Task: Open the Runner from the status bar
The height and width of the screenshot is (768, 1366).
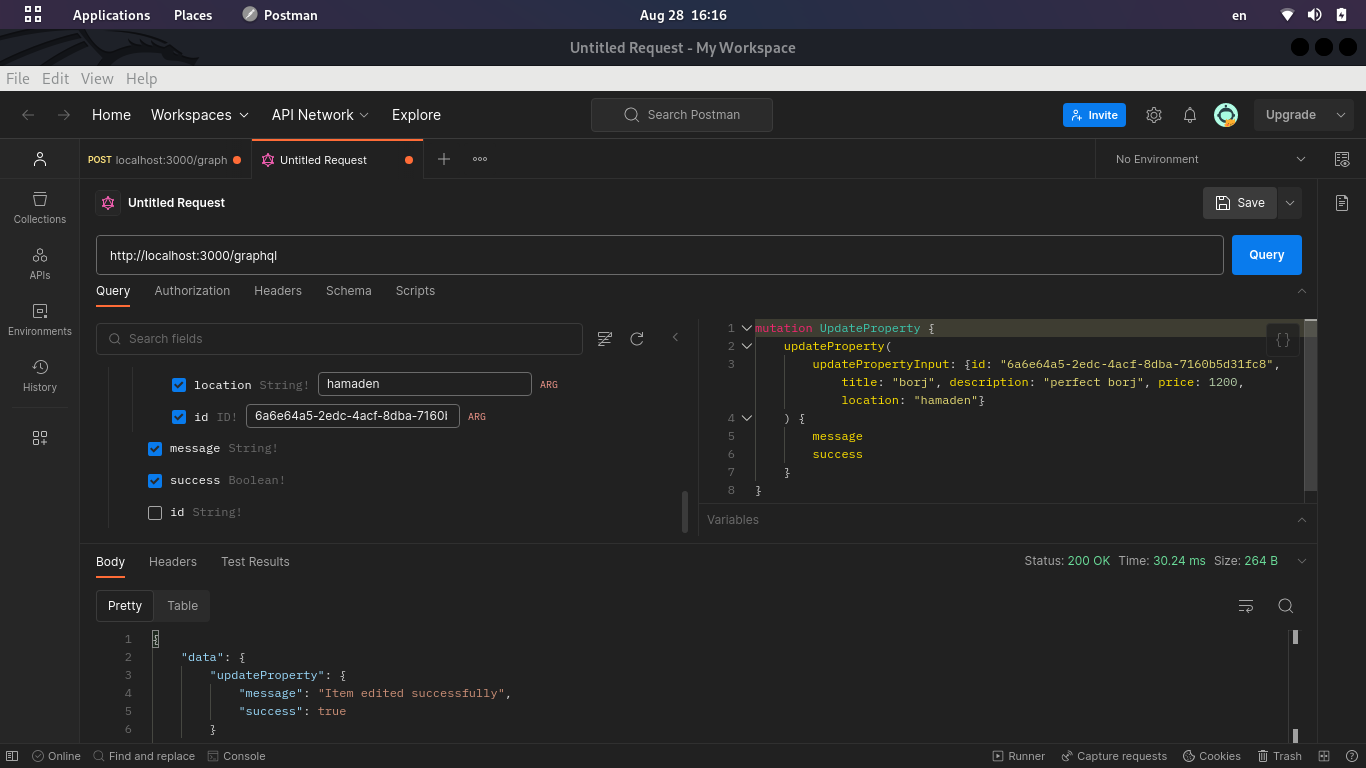Action: tap(1018, 756)
